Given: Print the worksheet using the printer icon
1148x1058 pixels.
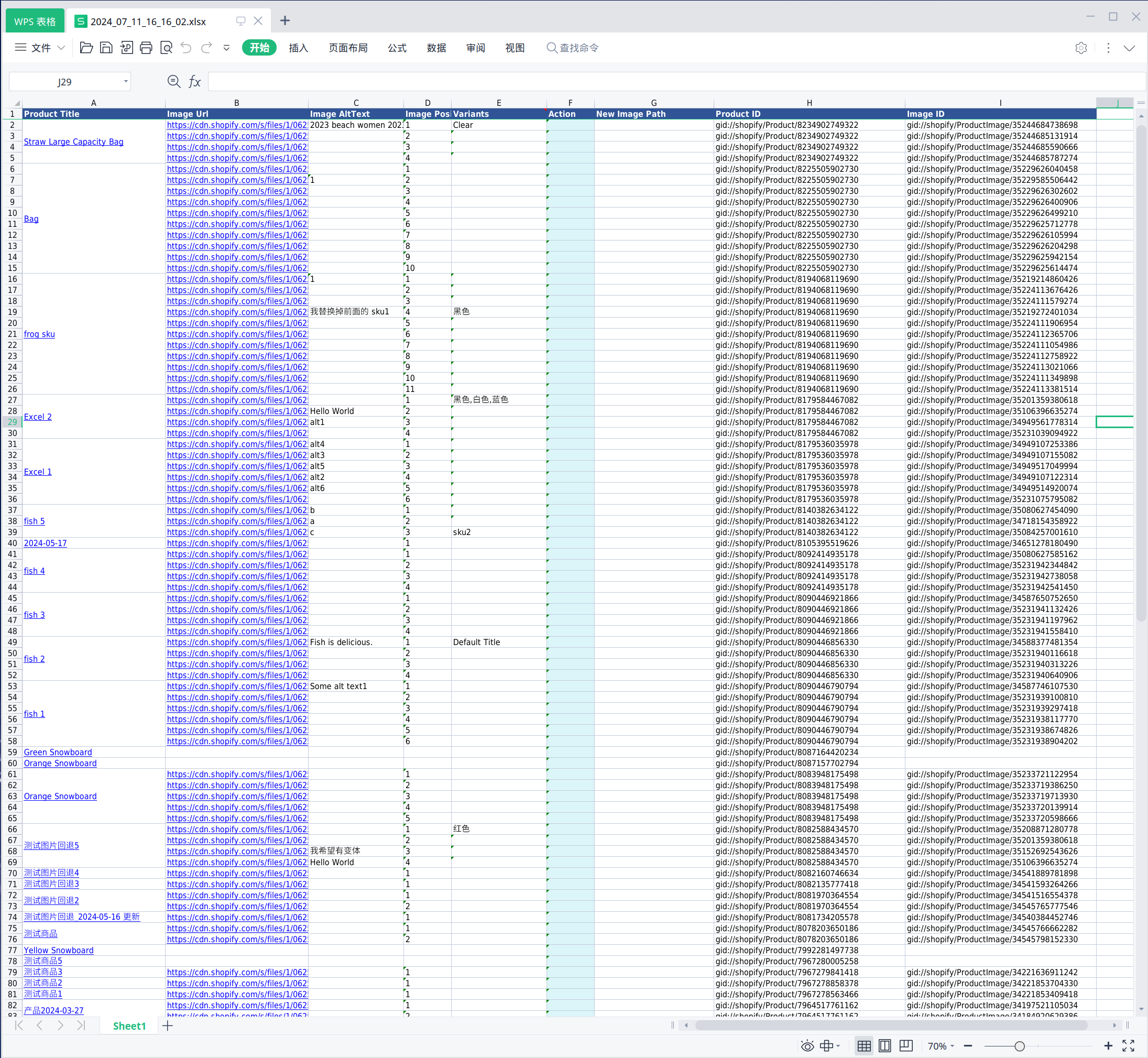Looking at the screenshot, I should tap(146, 48).
